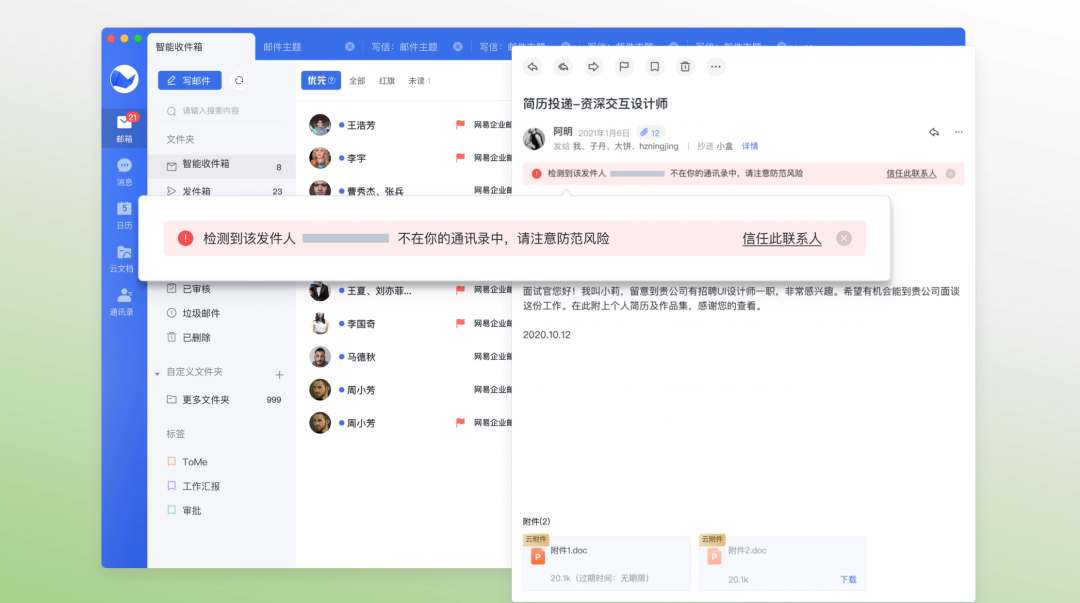Open the more actions (...) menu in toolbar

tap(714, 66)
